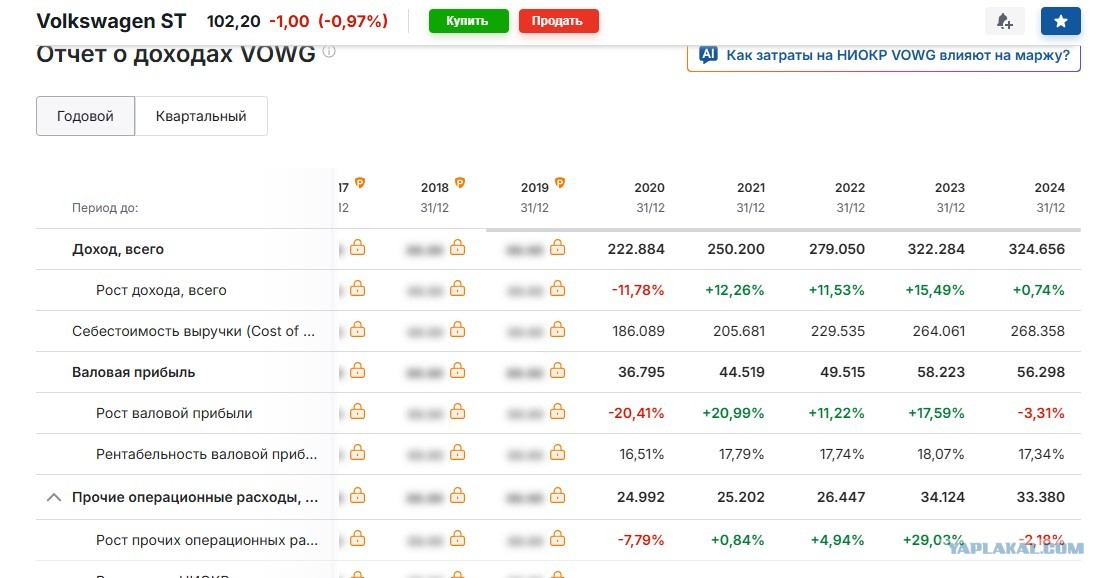Click the 2022 column header
Screen dimensions: 1110x578
[x=850, y=188]
